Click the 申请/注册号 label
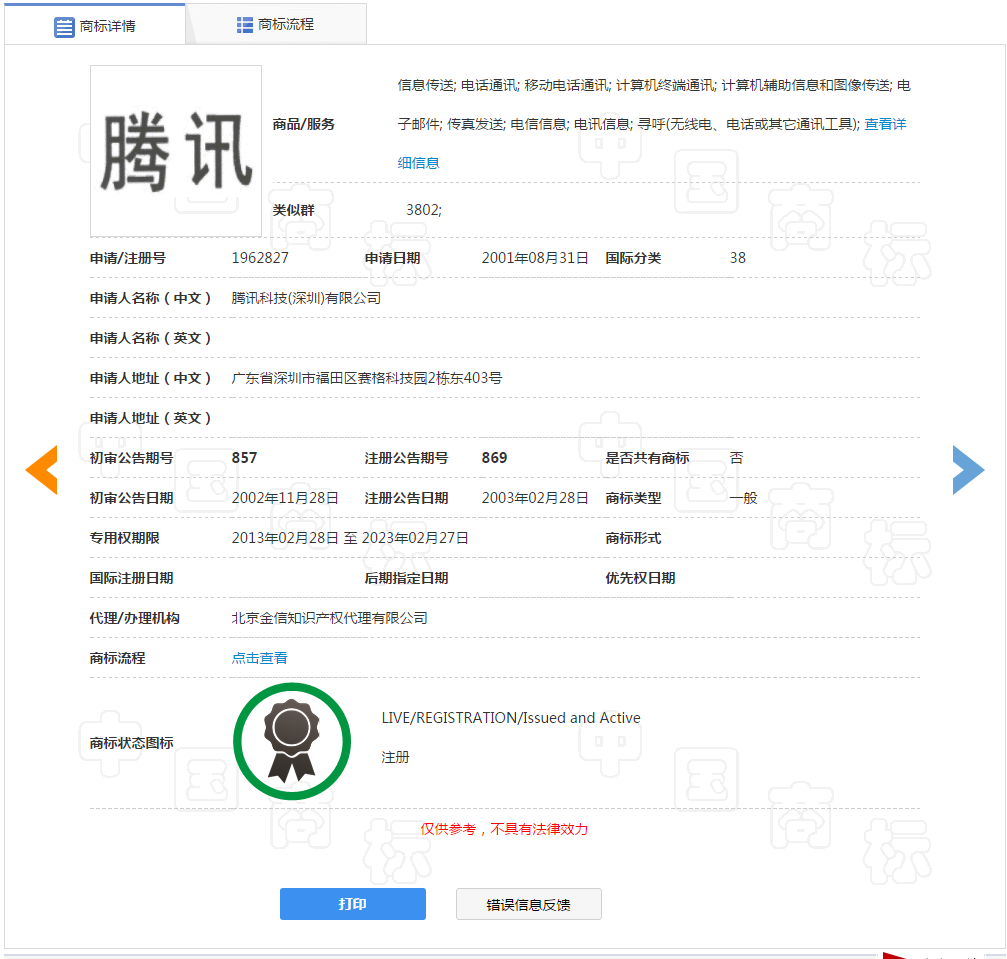Image resolution: width=1007 pixels, height=959 pixels. [128, 258]
